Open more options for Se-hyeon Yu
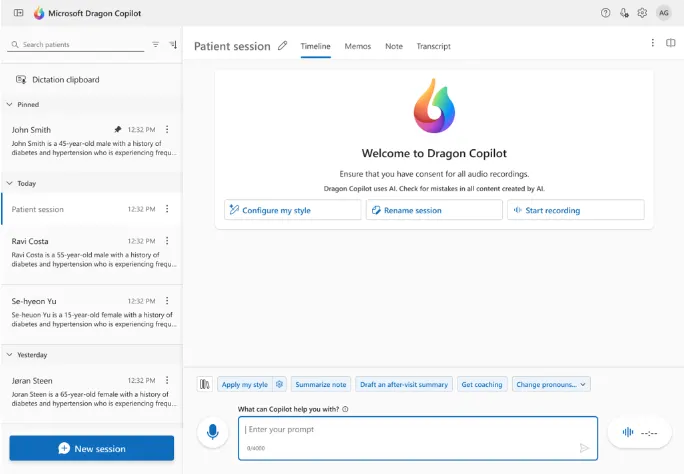This screenshot has width=684, height=474. point(167,301)
